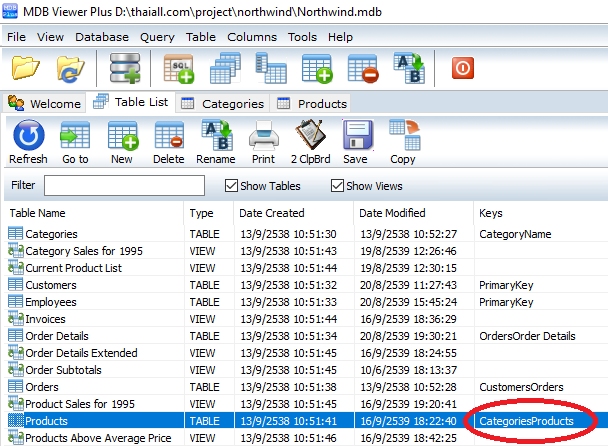This screenshot has width=608, height=446.
Task: Toggle the Show Tables checkbox
Action: 233,185
